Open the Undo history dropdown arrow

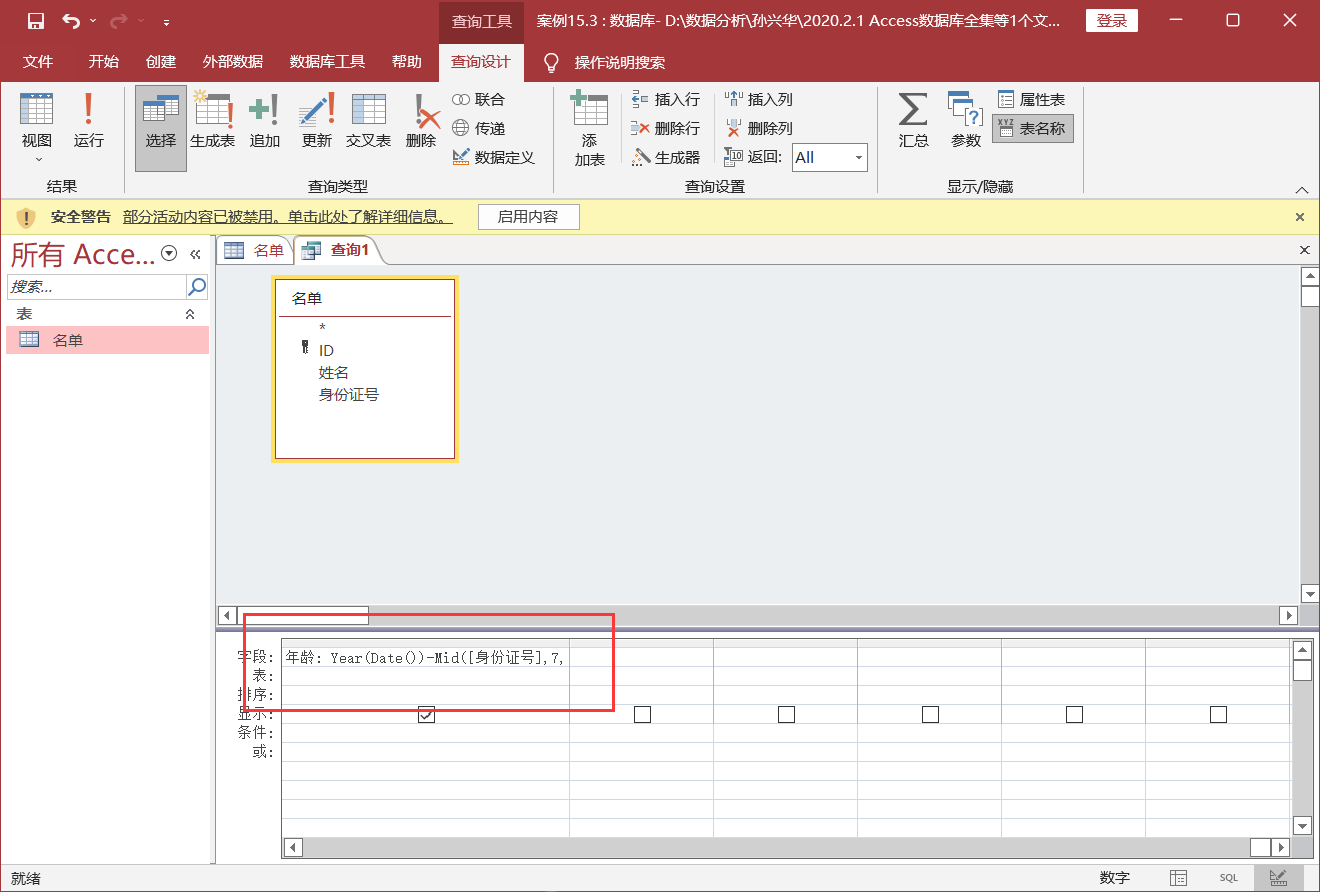tap(93, 21)
